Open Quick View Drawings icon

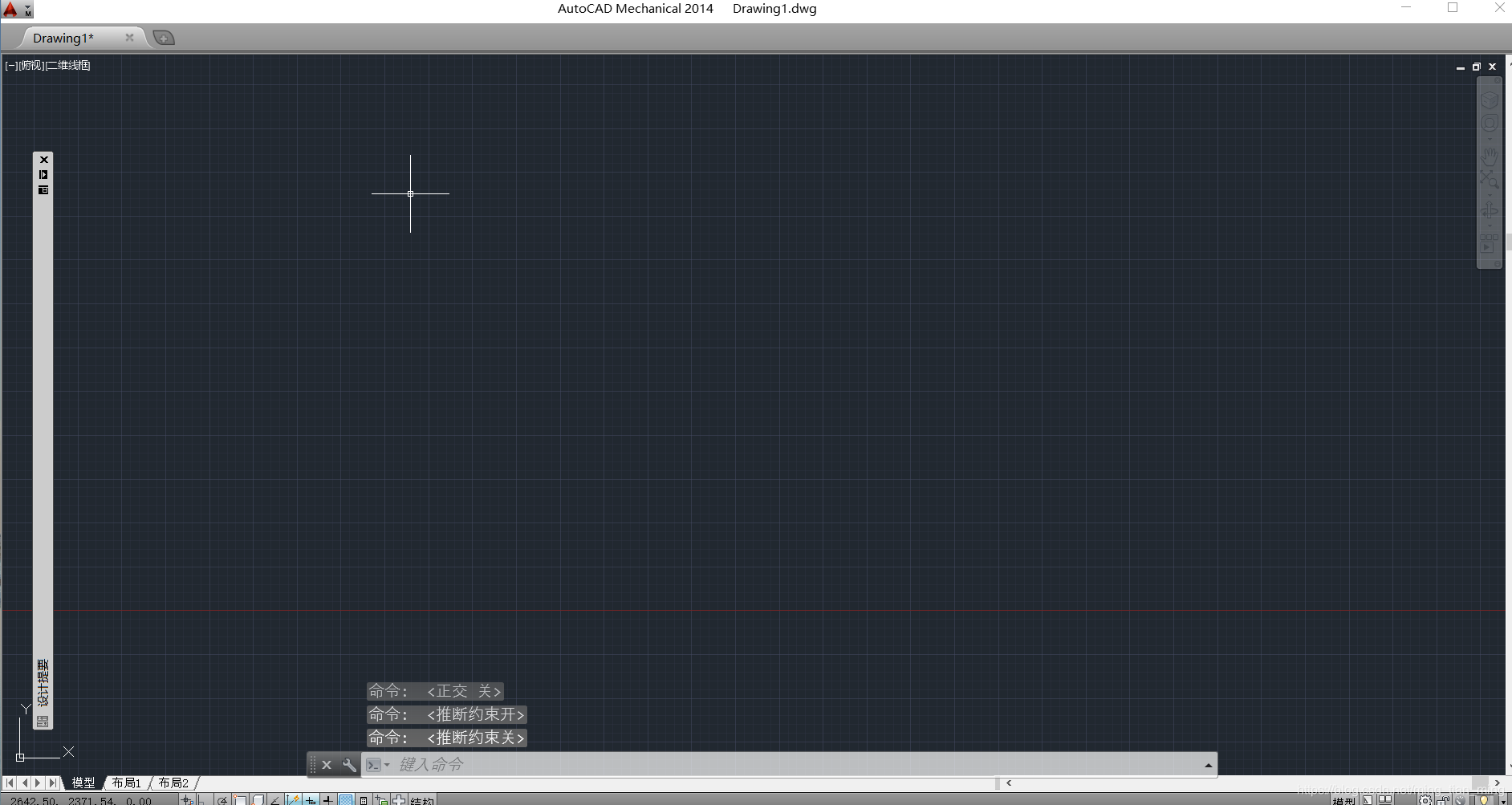click(x=1385, y=799)
